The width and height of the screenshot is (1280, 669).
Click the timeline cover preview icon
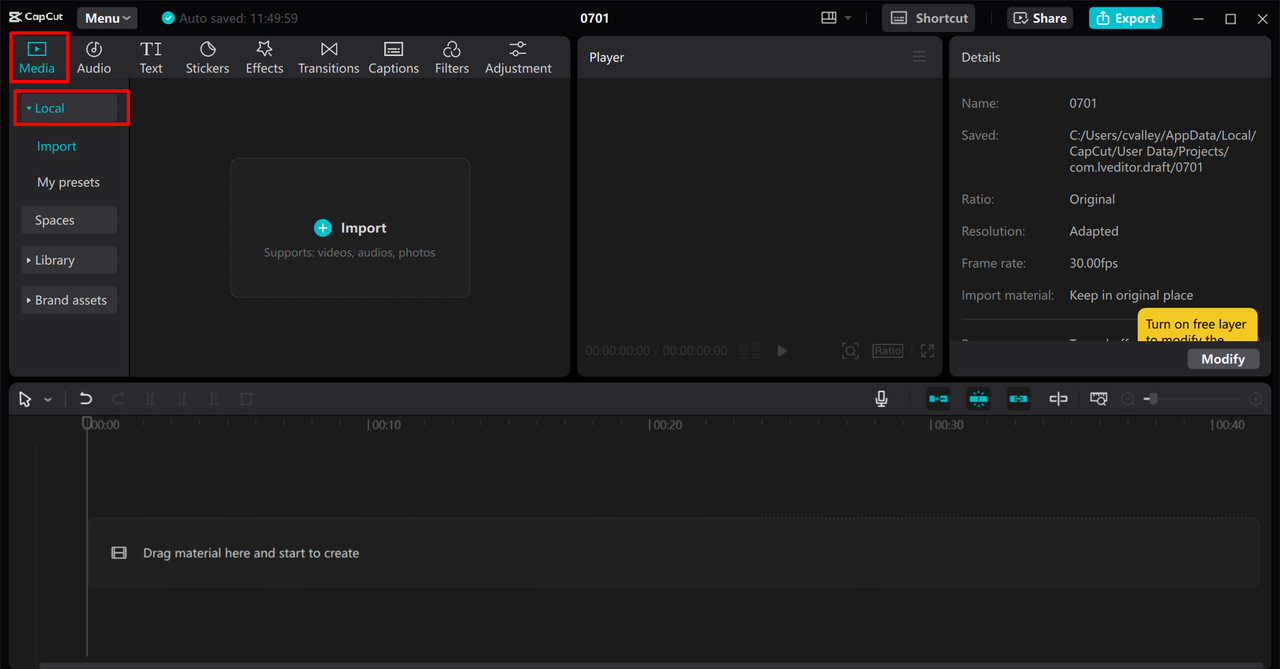(x=1098, y=399)
